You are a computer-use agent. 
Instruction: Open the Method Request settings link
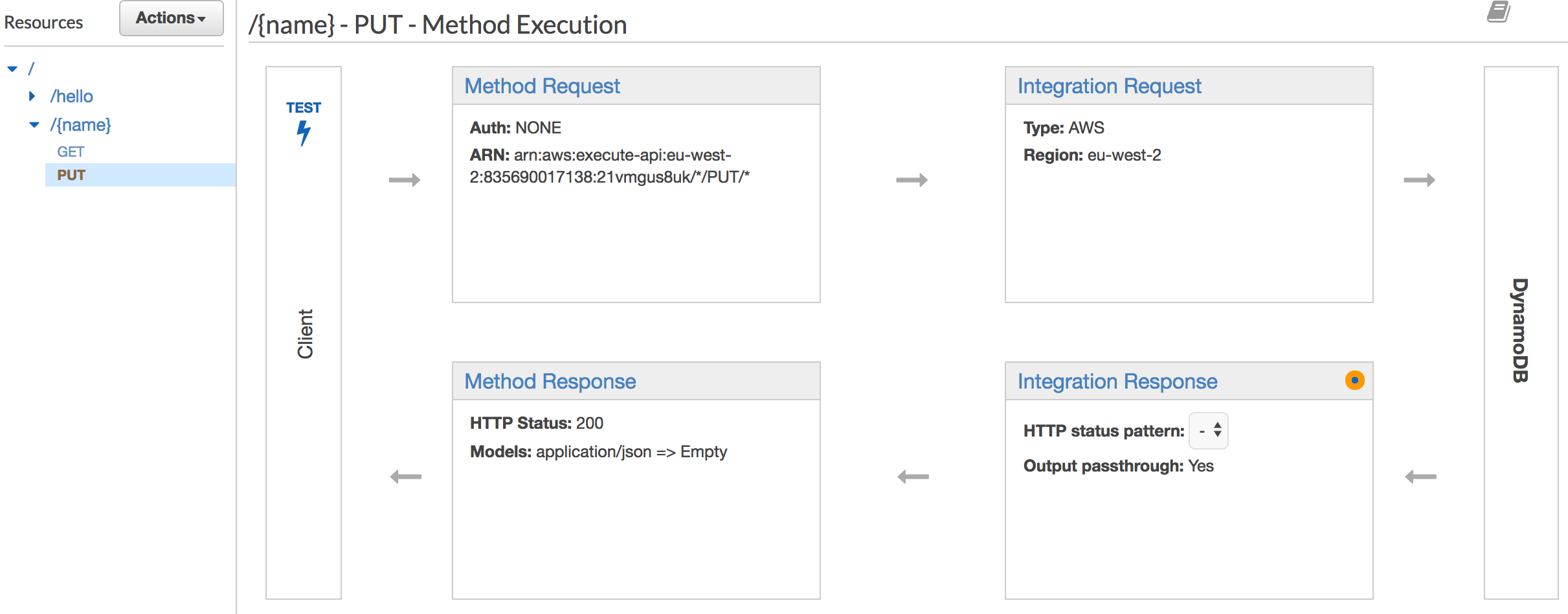tap(542, 86)
